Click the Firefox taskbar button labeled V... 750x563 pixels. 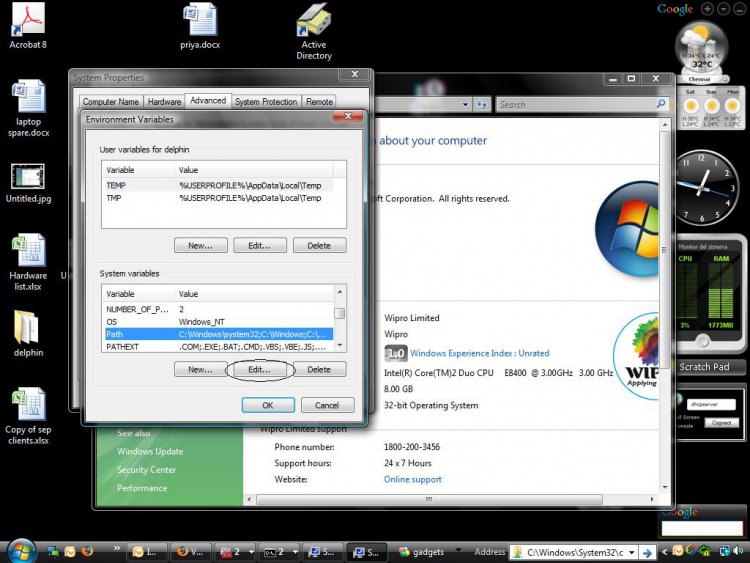tap(190, 552)
